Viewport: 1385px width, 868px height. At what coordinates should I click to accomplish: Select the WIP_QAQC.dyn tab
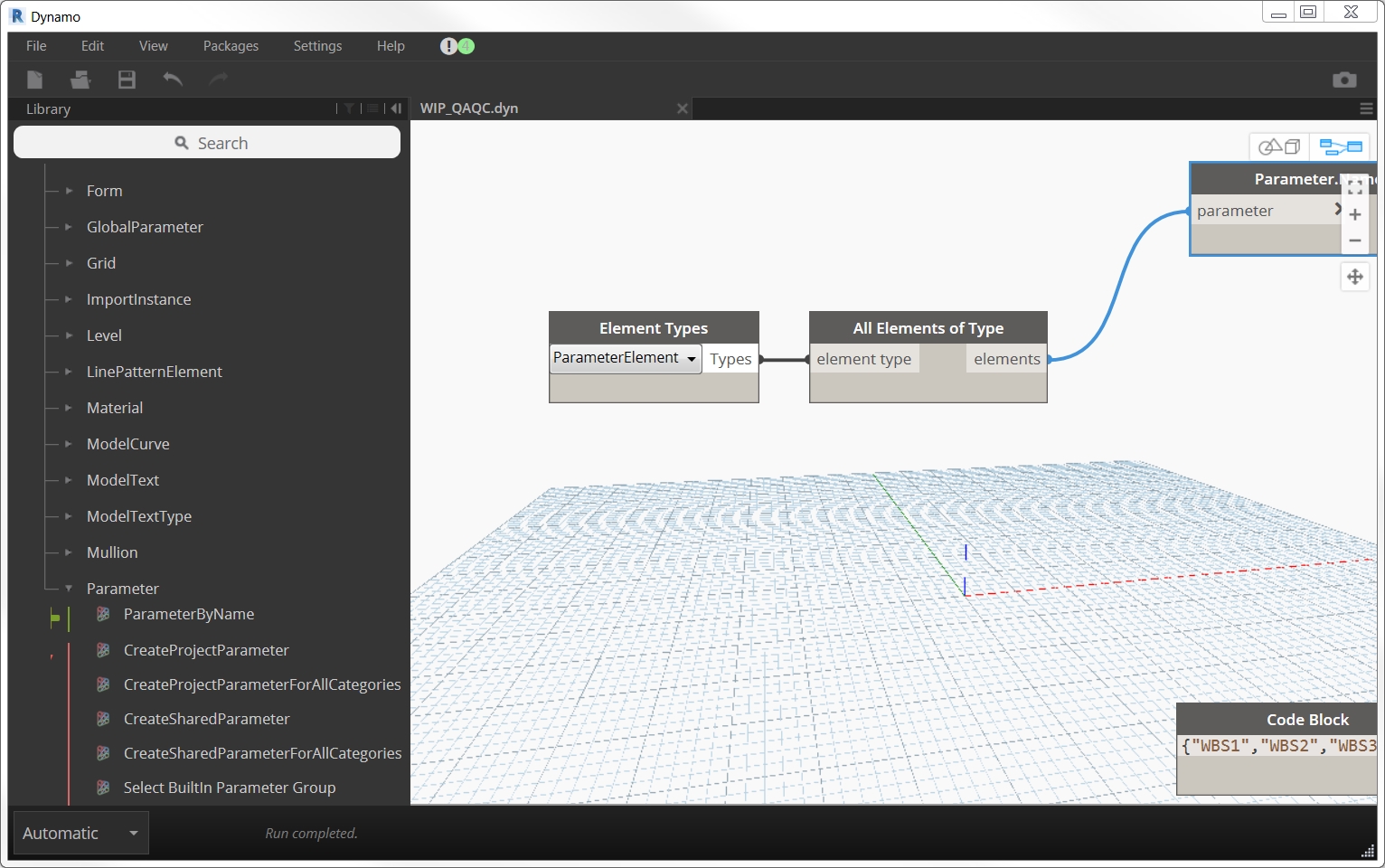click(x=468, y=108)
